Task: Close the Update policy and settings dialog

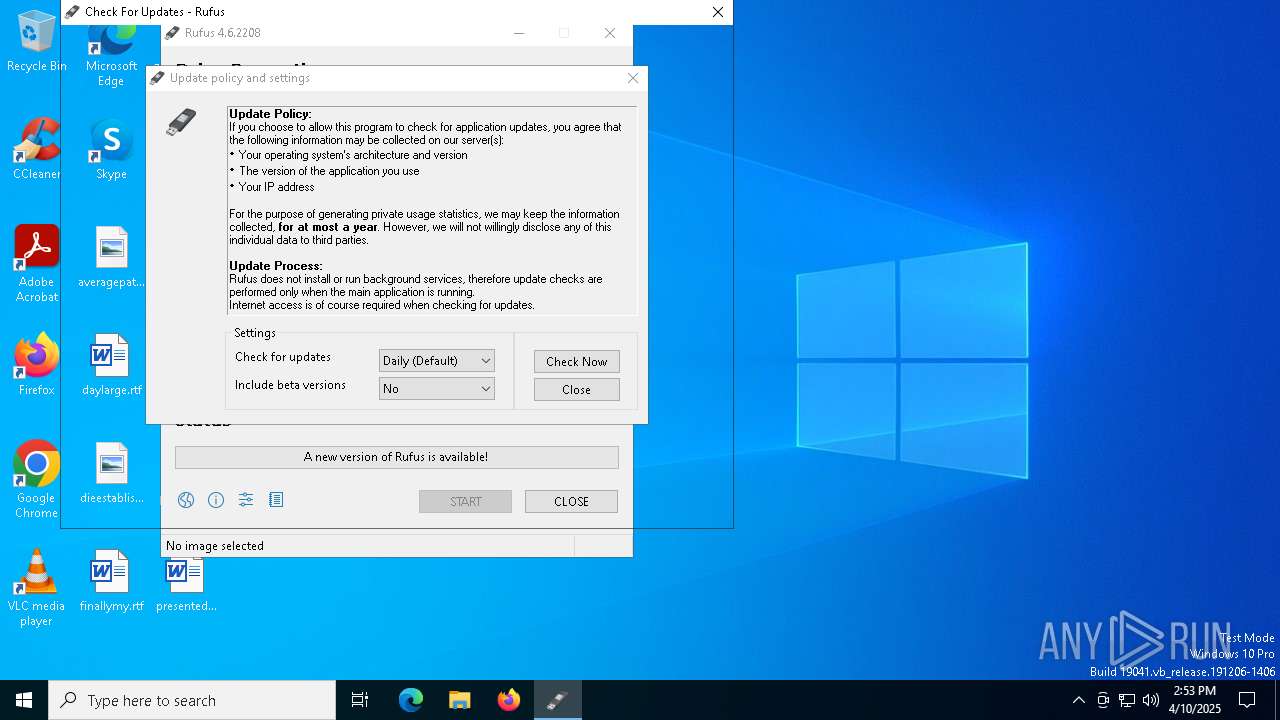Action: point(633,78)
